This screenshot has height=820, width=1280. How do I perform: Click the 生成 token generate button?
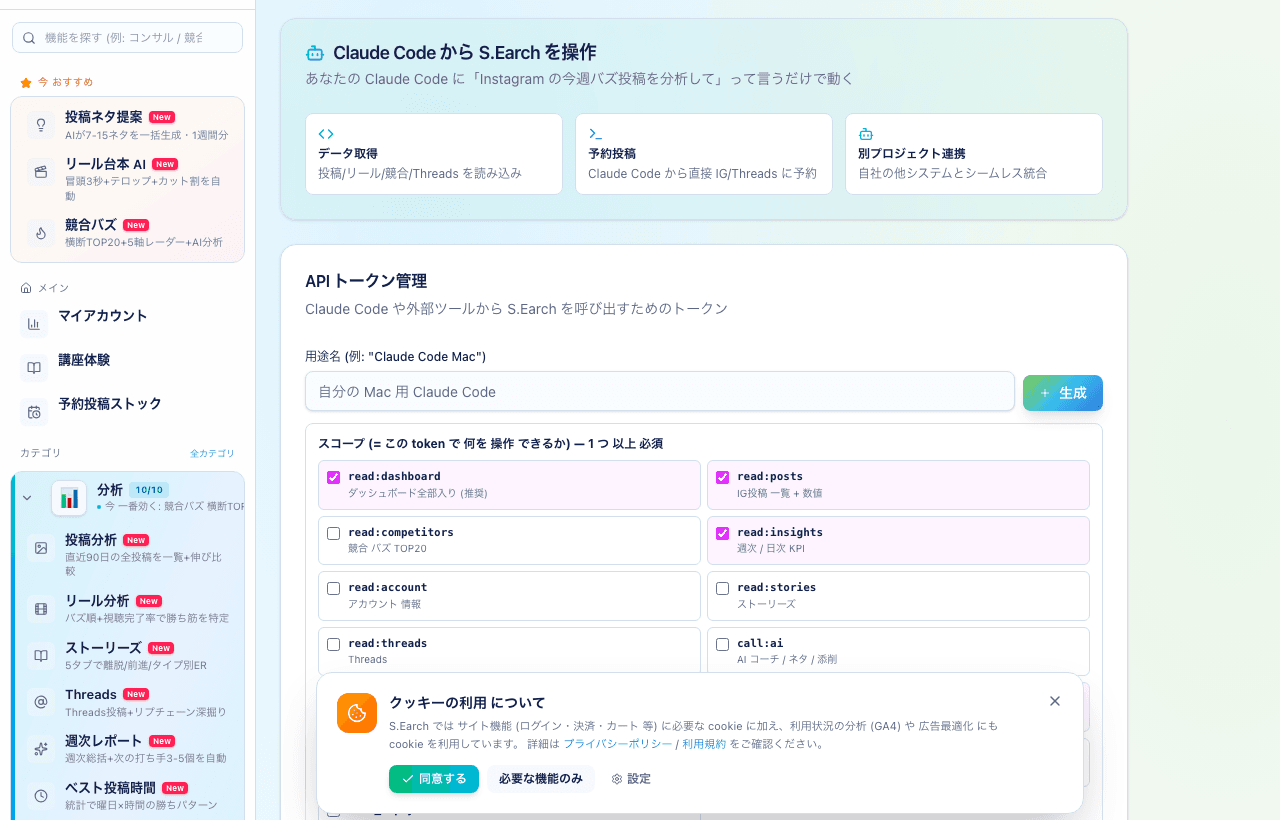(x=1063, y=393)
